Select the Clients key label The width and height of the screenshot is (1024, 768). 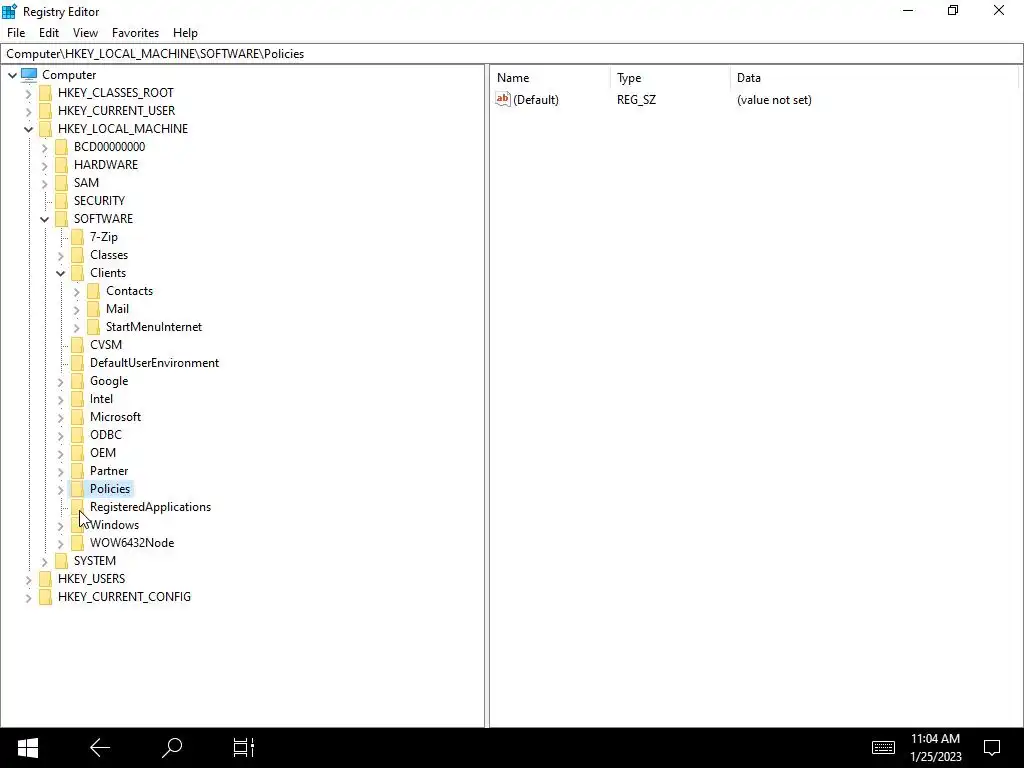coord(108,273)
